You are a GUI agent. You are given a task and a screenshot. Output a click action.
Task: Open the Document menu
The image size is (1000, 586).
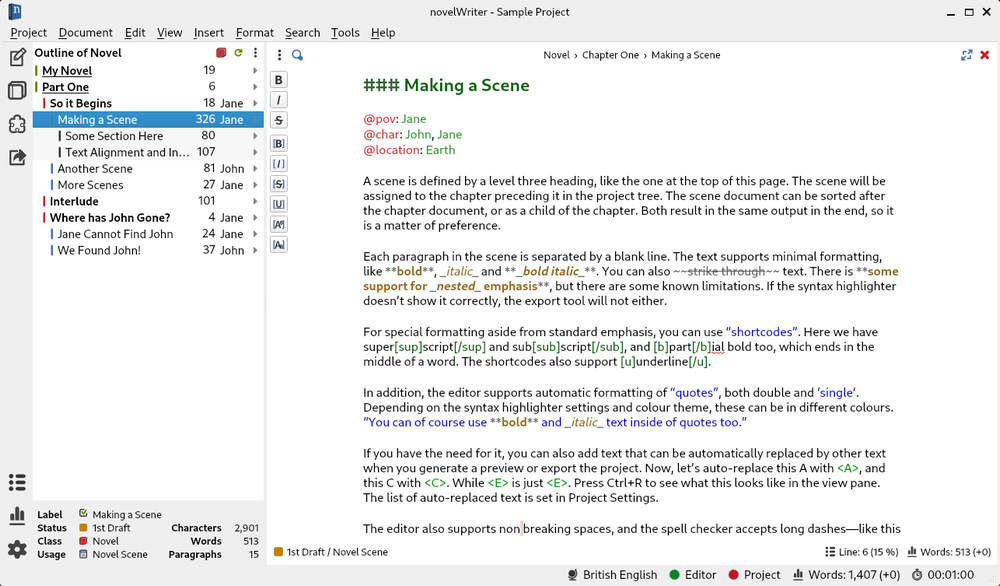pos(85,33)
